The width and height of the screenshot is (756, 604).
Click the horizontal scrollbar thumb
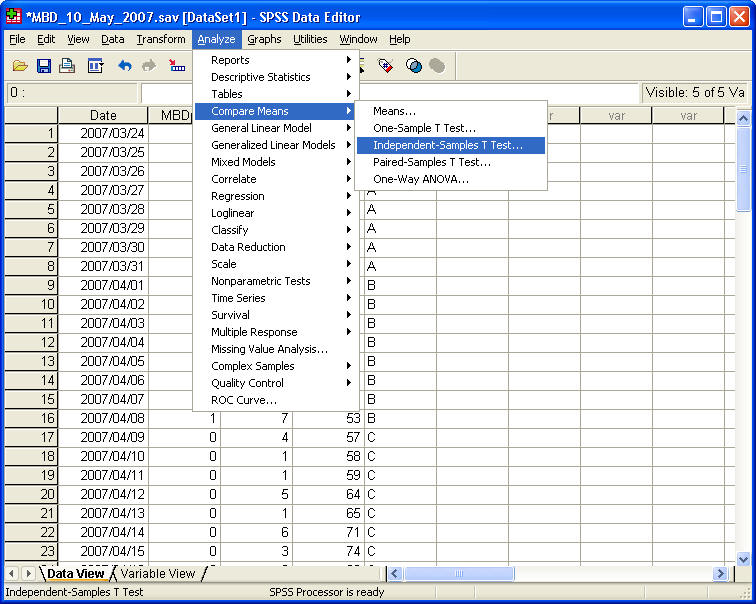pos(459,573)
